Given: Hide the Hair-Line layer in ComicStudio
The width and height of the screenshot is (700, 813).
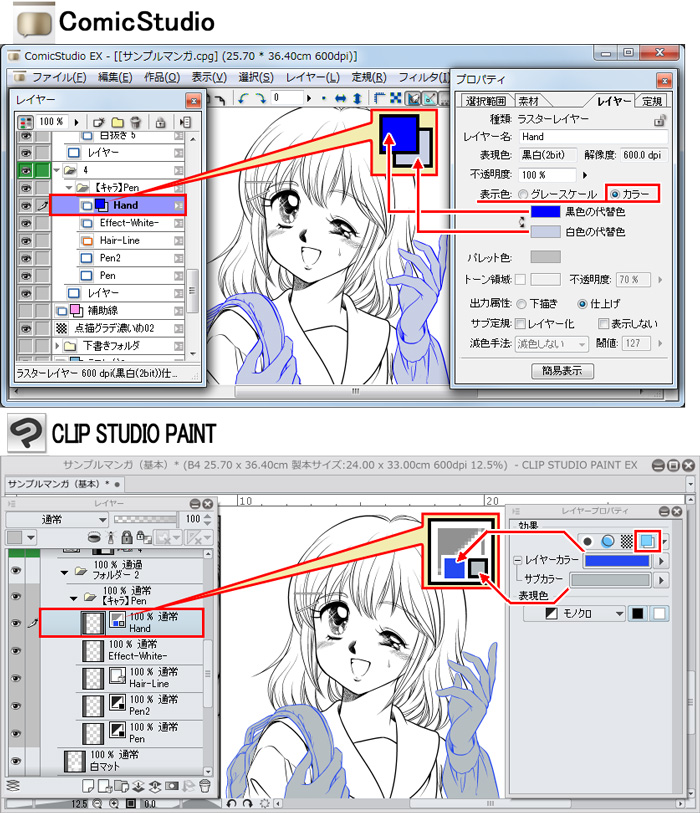Looking at the screenshot, I should coord(25,241).
